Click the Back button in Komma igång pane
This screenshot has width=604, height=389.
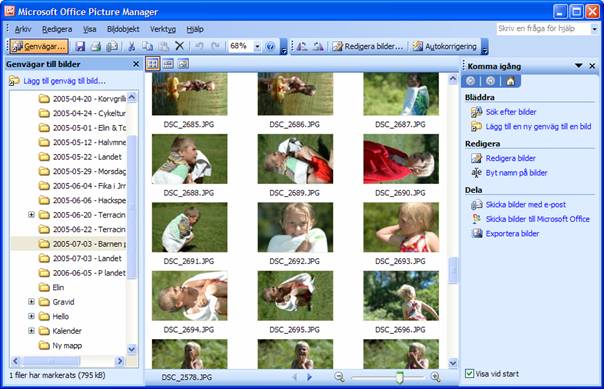pyautogui.click(x=470, y=81)
